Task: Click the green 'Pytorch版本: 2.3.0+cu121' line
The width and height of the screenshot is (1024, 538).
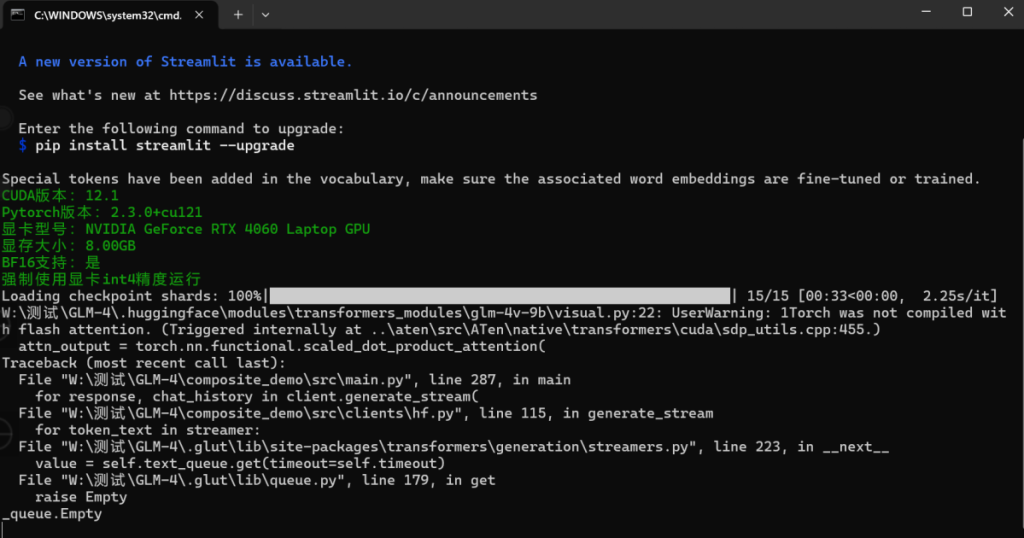Action: click(101, 212)
